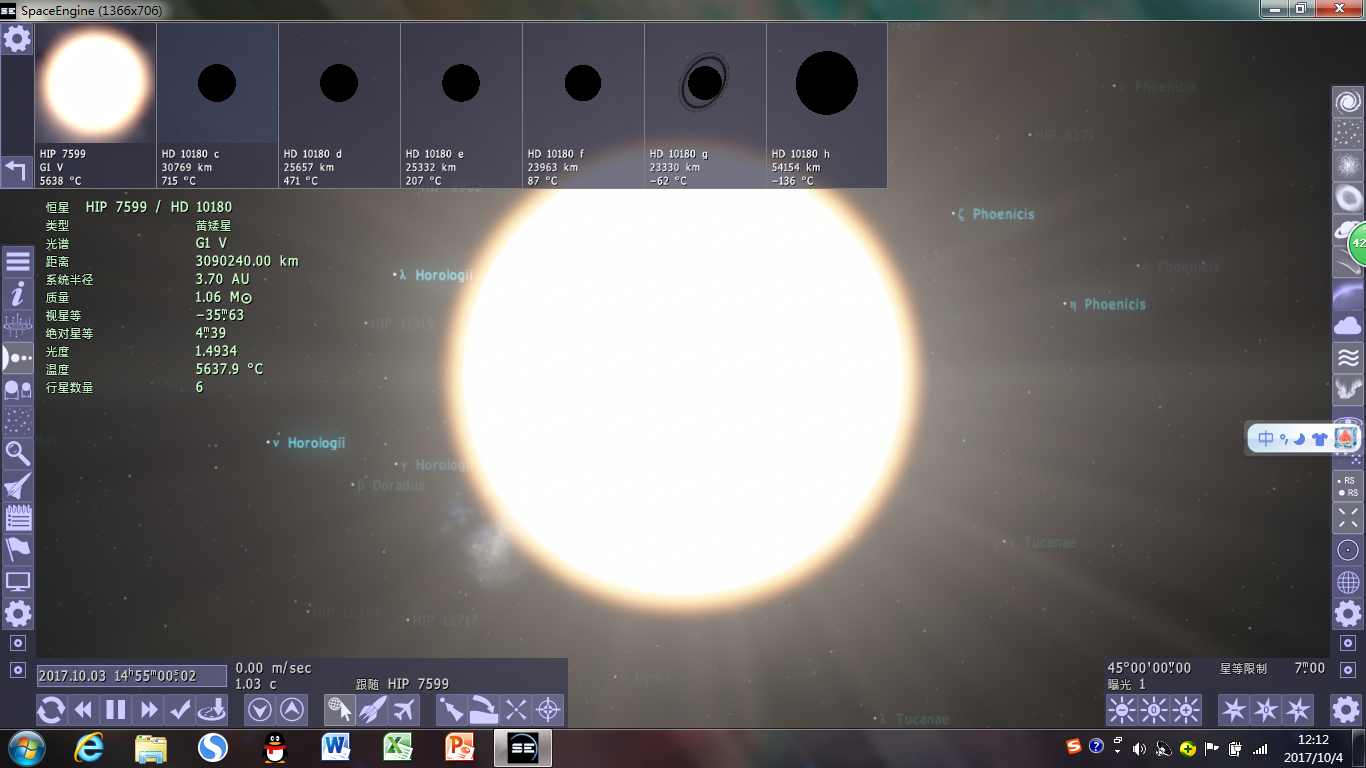
Task: Click the crosshair target center icon
Action: (x=548, y=710)
